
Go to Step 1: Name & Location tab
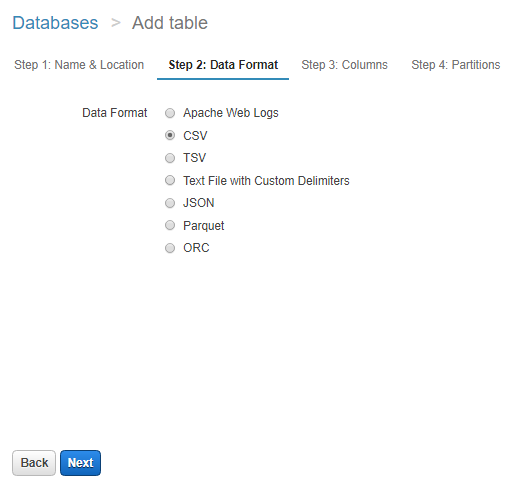[x=79, y=65]
